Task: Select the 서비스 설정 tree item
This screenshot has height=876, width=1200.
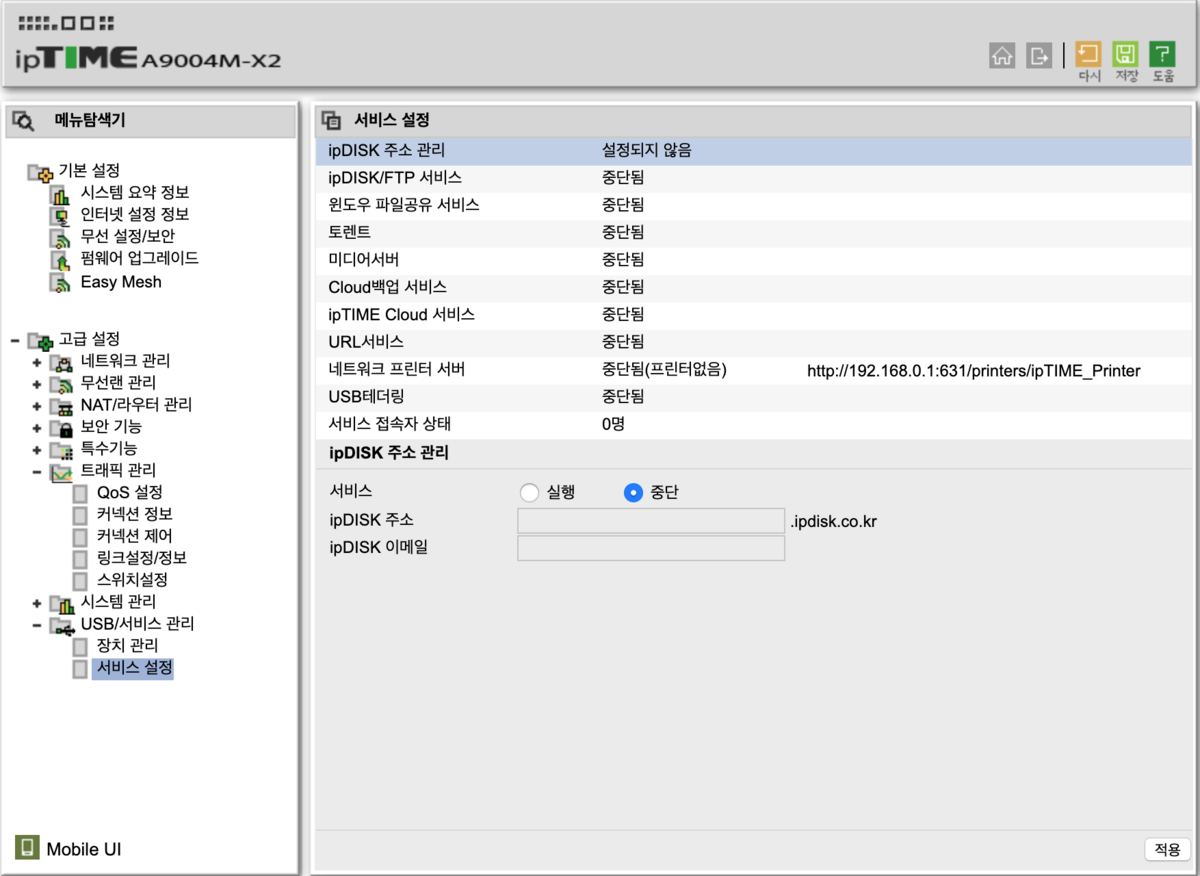Action: [133, 668]
